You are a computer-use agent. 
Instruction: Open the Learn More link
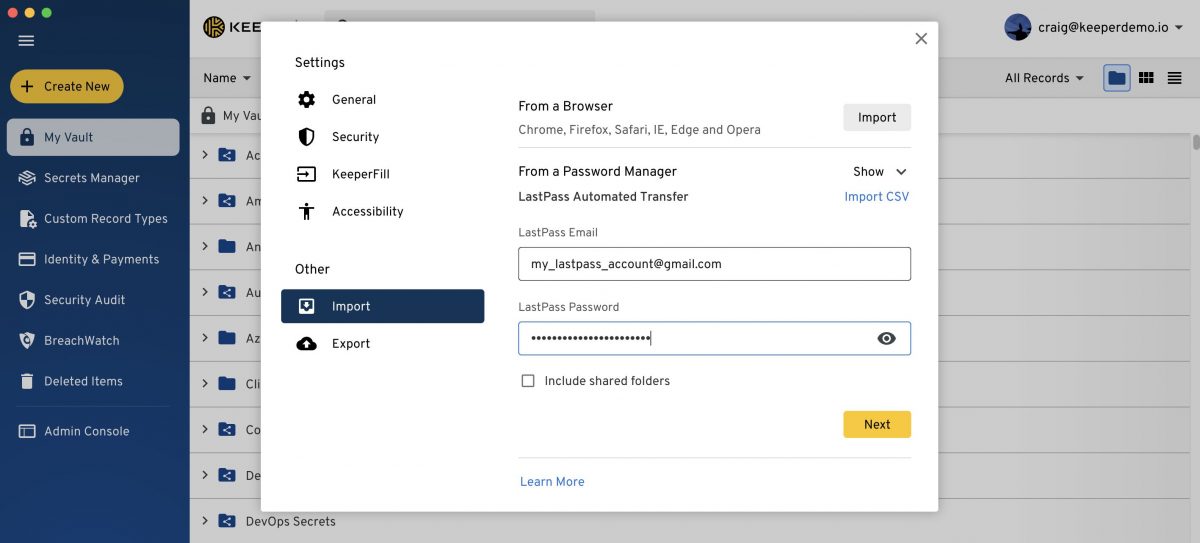(x=552, y=482)
